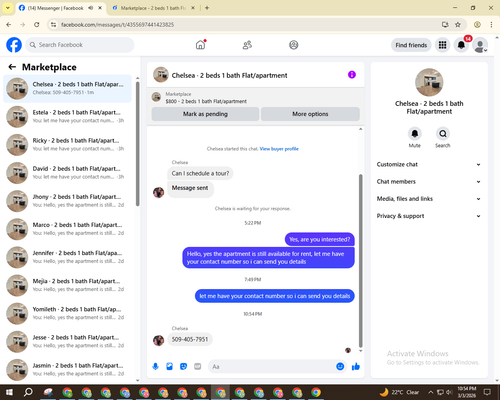
Task: Switch to the Messenger | Facebook tab
Action: point(55,8)
